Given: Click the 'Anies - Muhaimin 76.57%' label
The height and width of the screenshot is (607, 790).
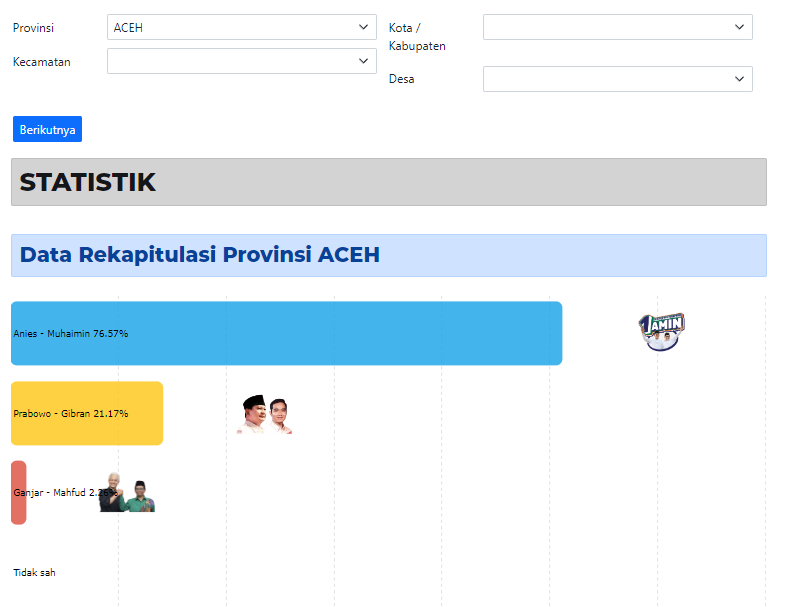Looking at the screenshot, I should tap(71, 333).
